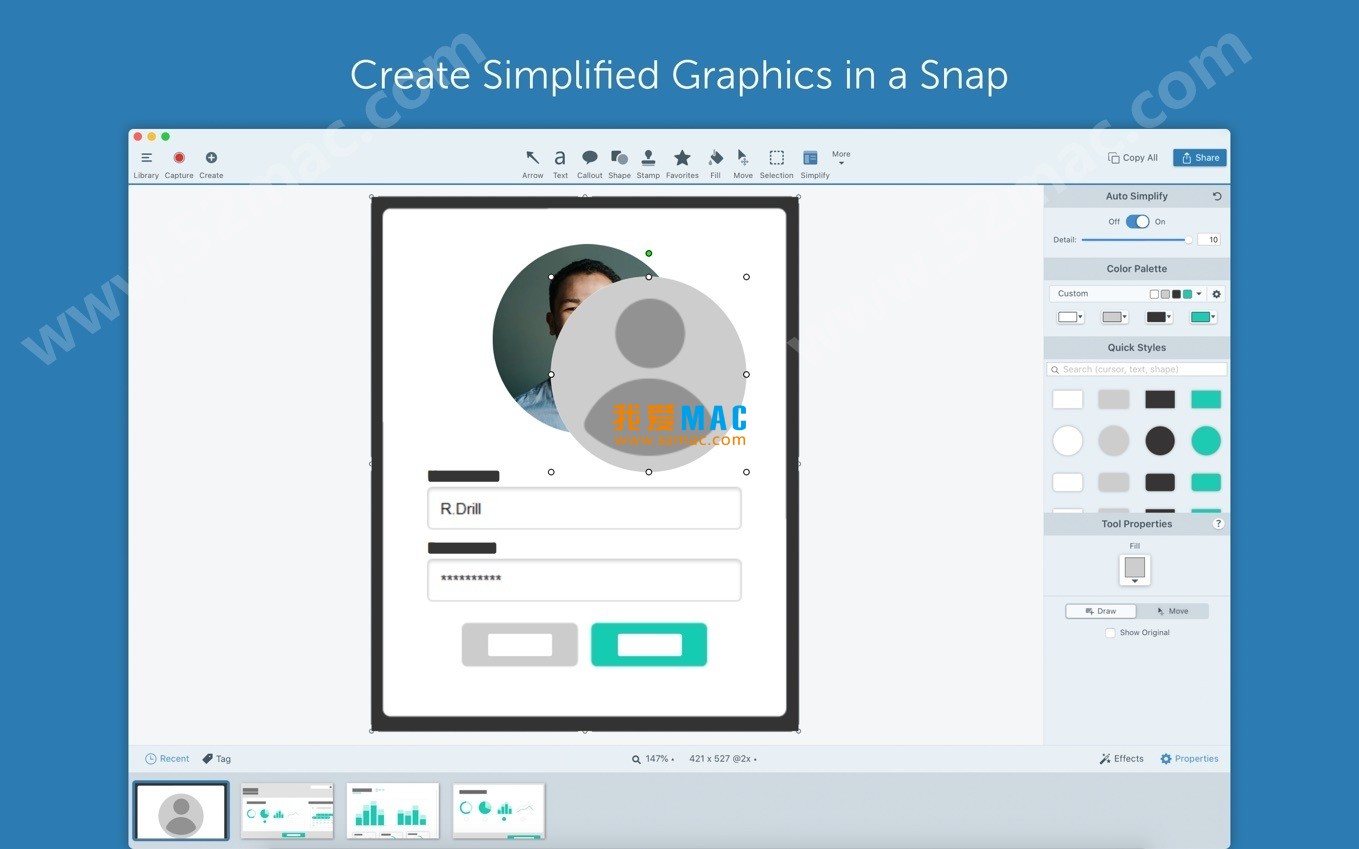Click the Tag button
The height and width of the screenshot is (849, 1359).
[x=217, y=759]
